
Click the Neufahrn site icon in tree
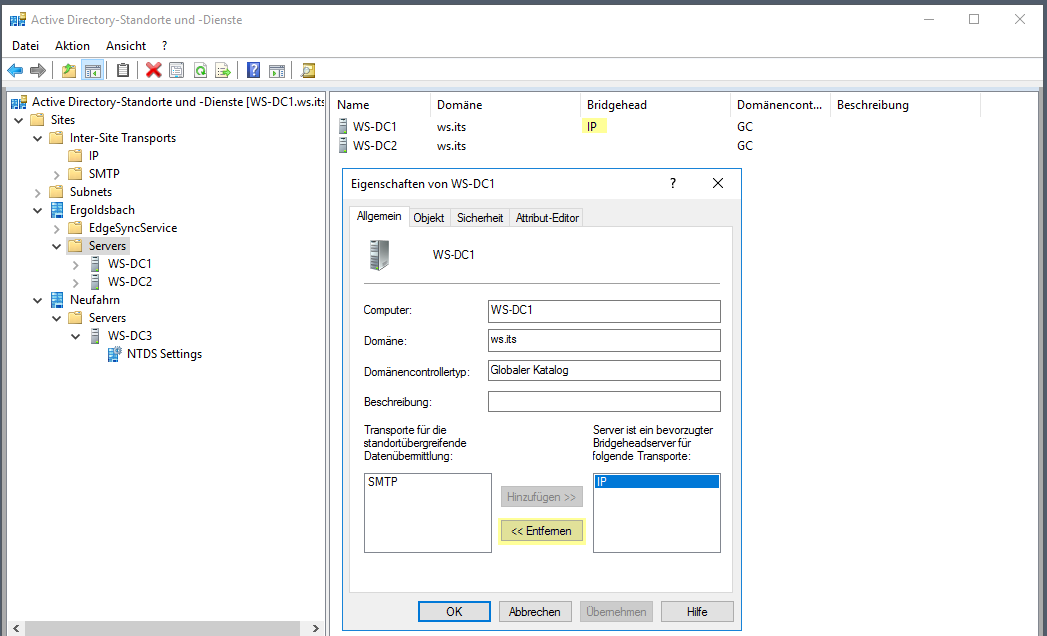(57, 300)
